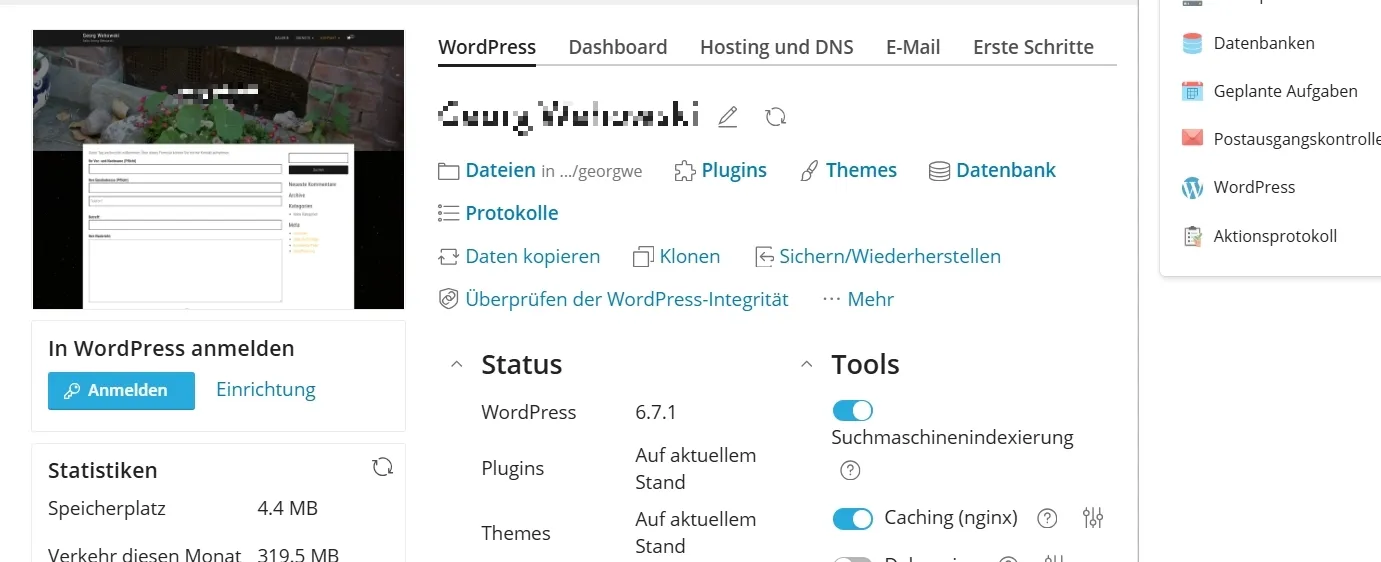Click the 'In WordPress anmelden' heading
Viewport: 1381px width, 562px height.
pyautogui.click(x=171, y=349)
